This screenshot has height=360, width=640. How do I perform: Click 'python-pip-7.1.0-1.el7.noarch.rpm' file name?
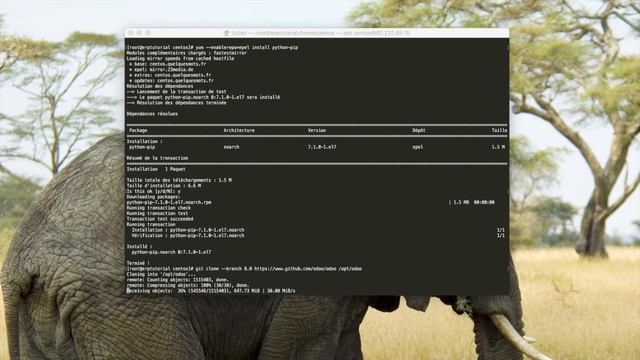point(169,202)
